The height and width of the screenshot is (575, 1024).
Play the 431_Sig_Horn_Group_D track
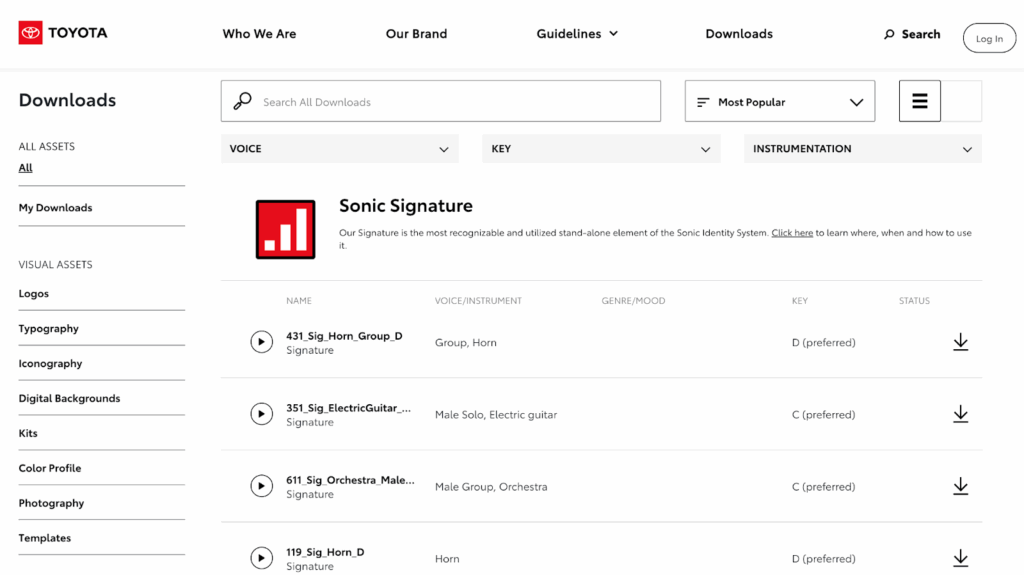click(x=261, y=342)
